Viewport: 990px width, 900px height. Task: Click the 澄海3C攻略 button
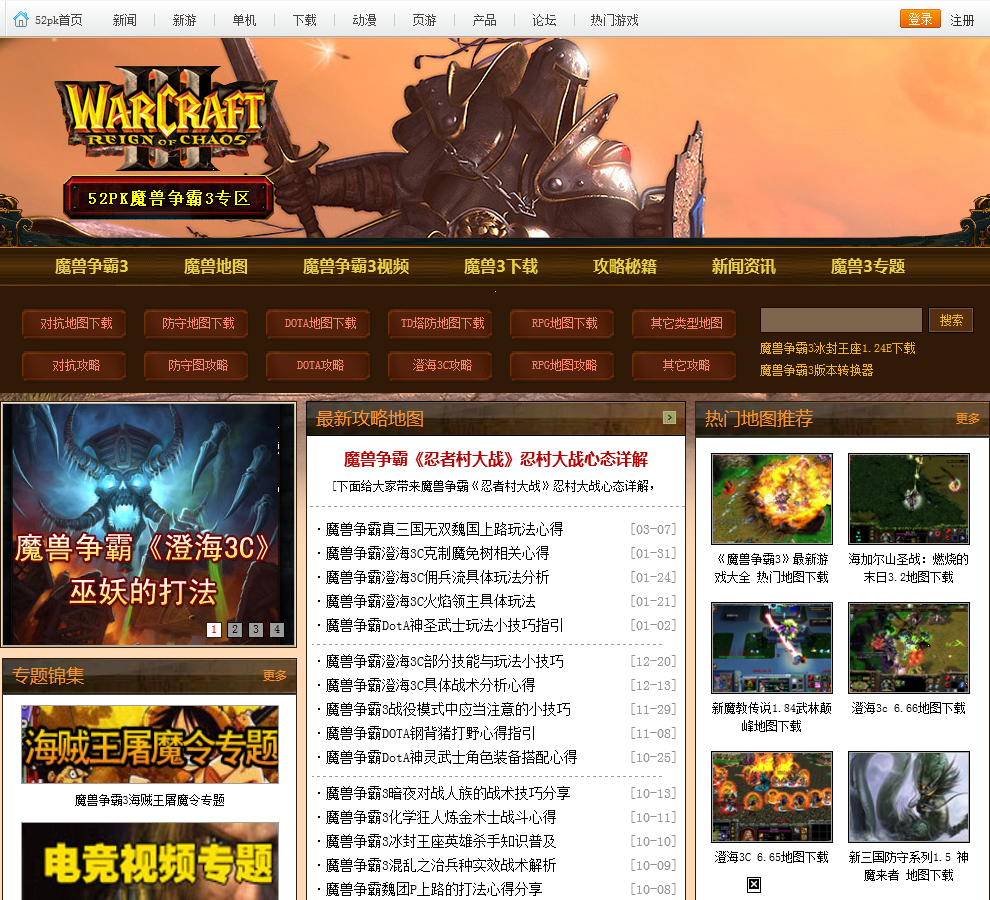tap(442, 365)
